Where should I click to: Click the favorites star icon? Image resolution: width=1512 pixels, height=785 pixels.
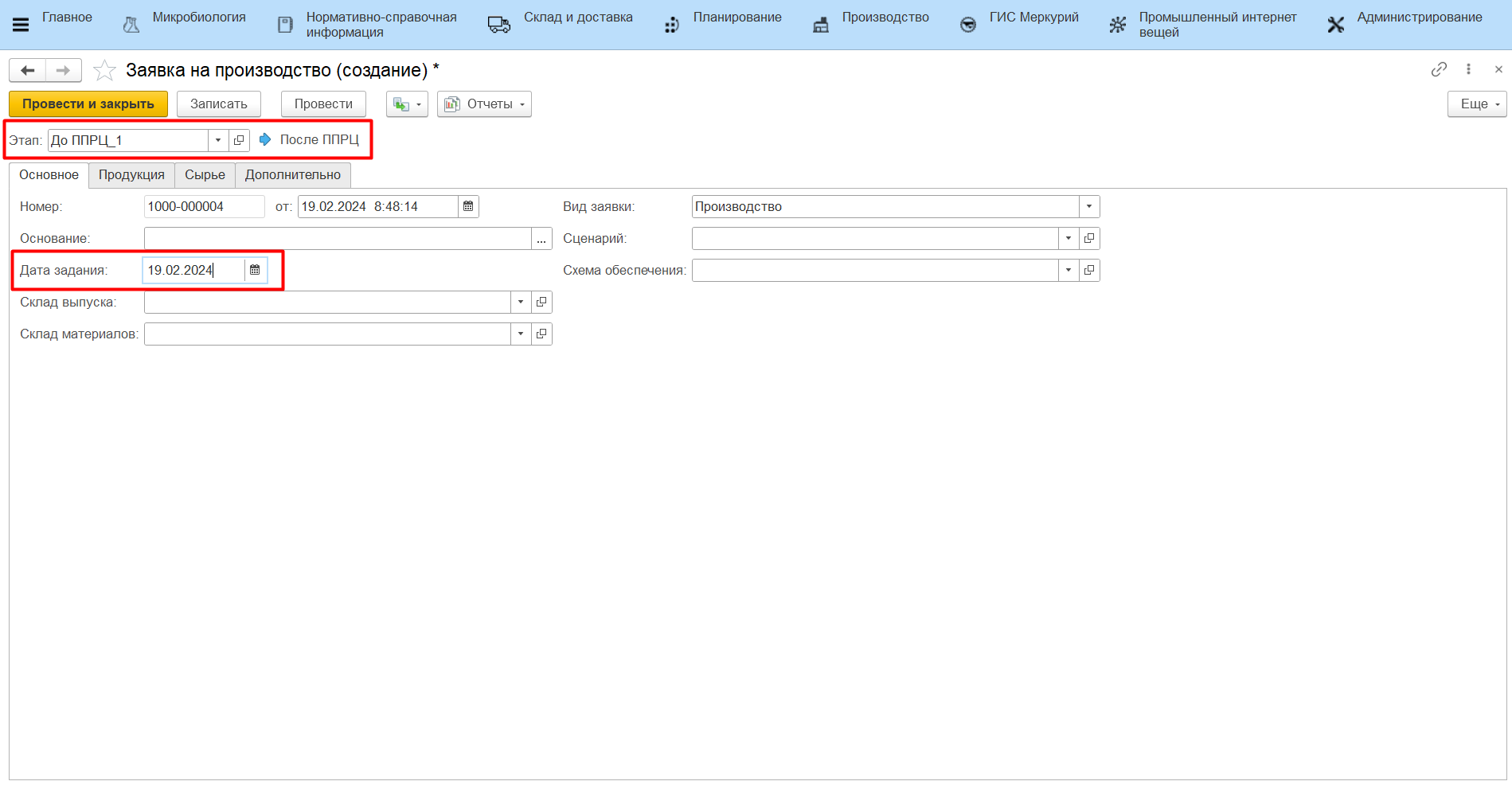104,71
